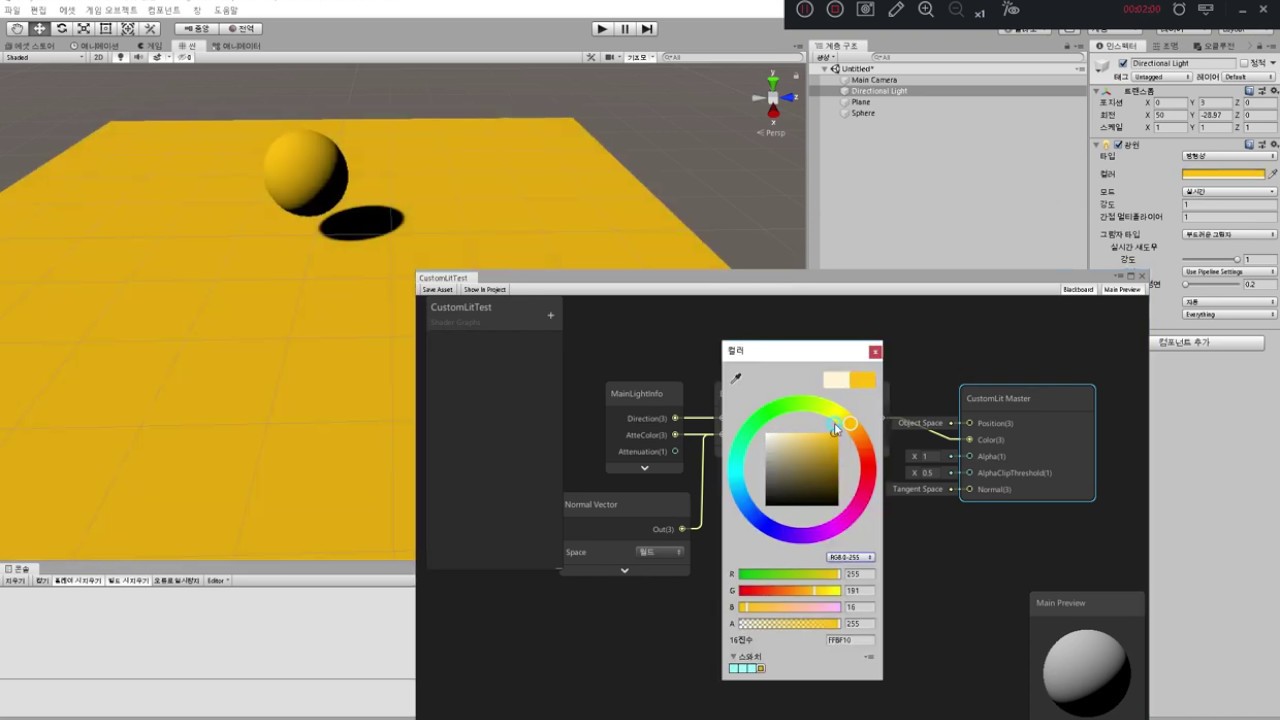Click Show In Project button
1280x720 pixels.
[x=484, y=289]
